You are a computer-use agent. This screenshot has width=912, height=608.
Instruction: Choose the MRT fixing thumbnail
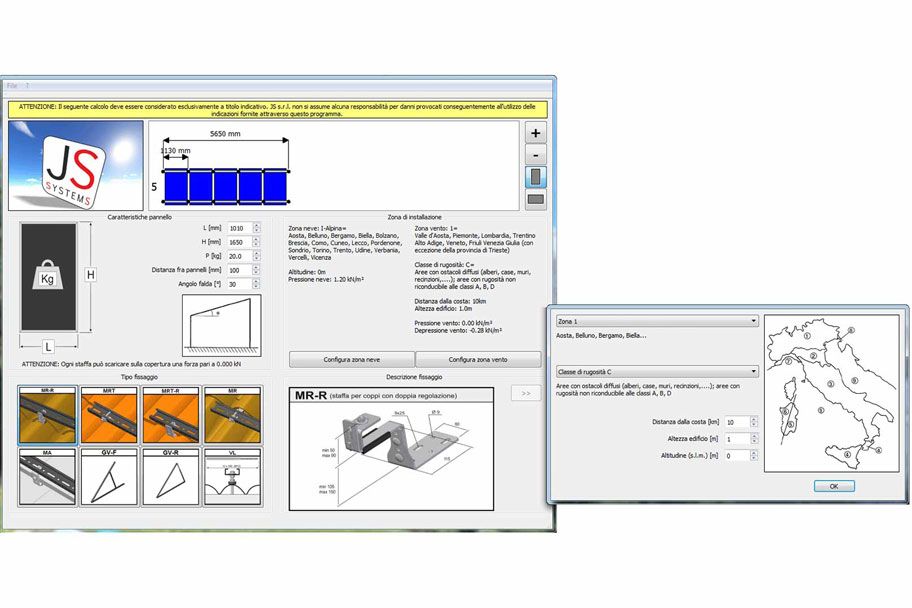(x=109, y=416)
